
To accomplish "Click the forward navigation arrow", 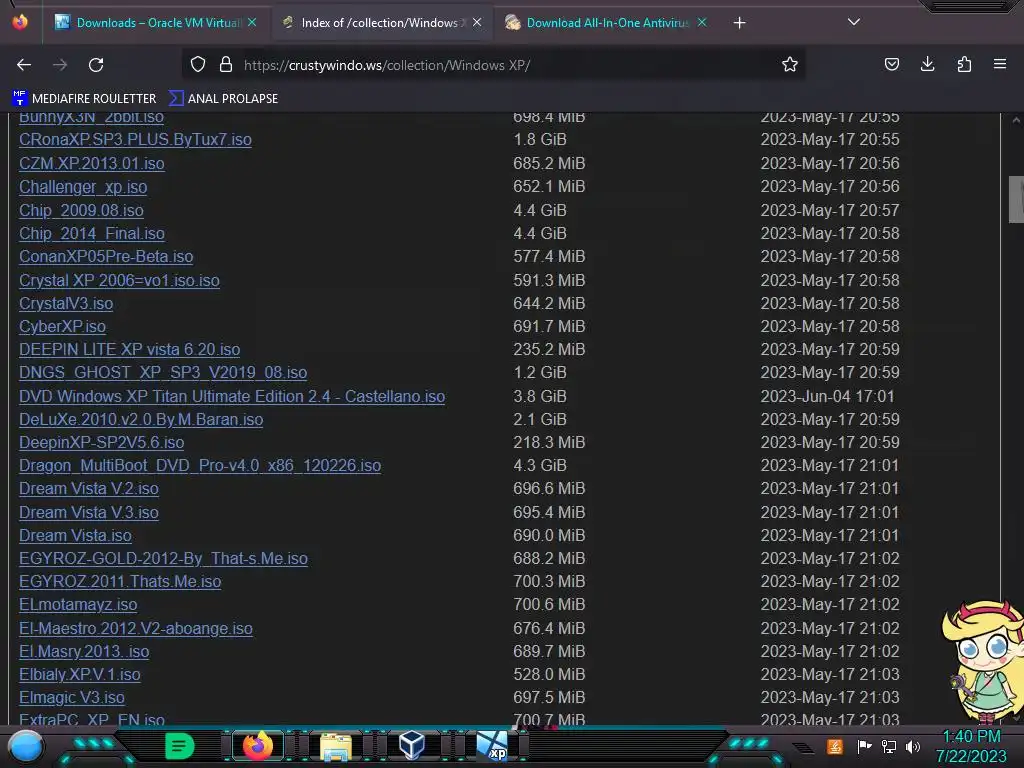I will (x=60, y=65).
